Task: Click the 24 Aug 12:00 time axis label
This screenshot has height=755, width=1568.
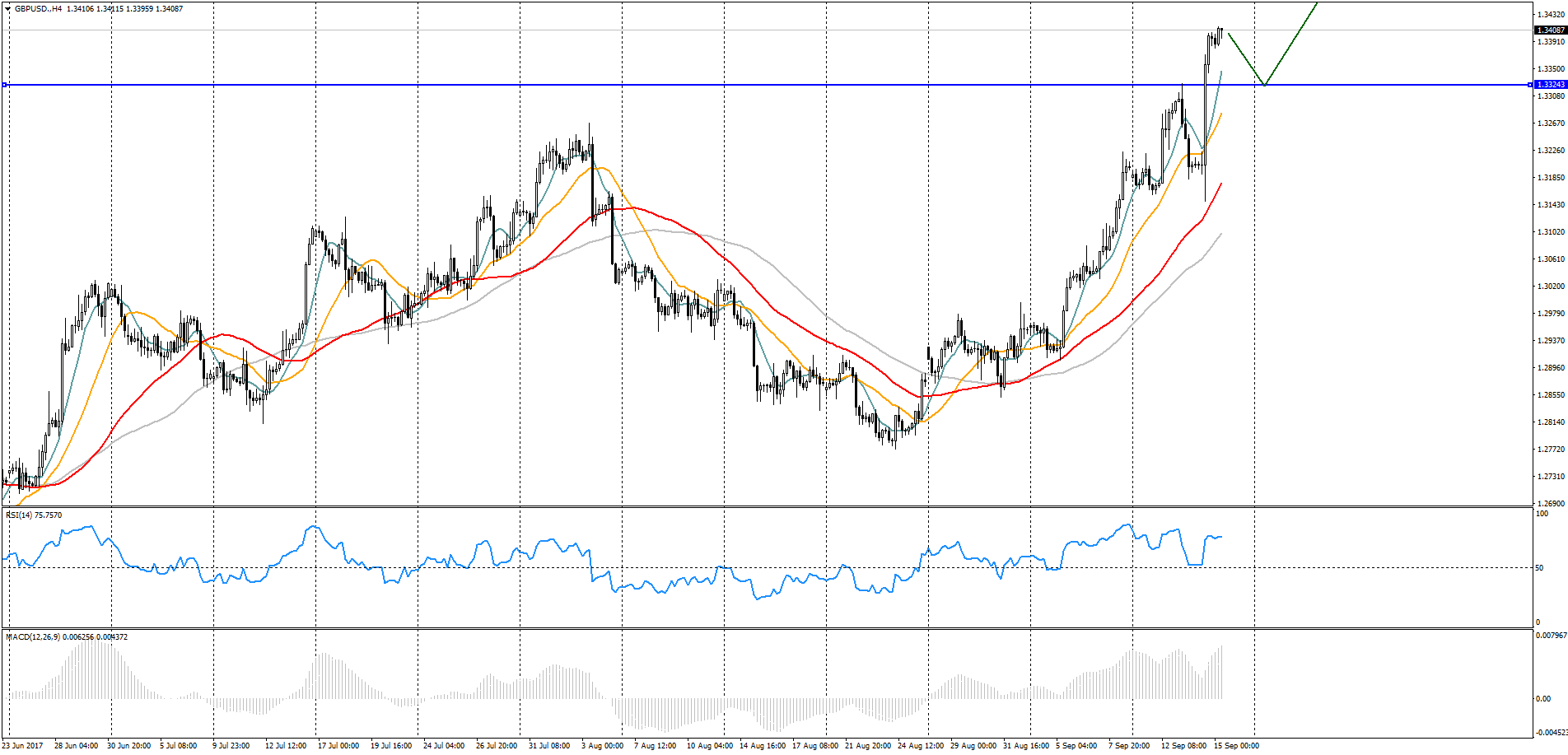Action: tap(921, 746)
